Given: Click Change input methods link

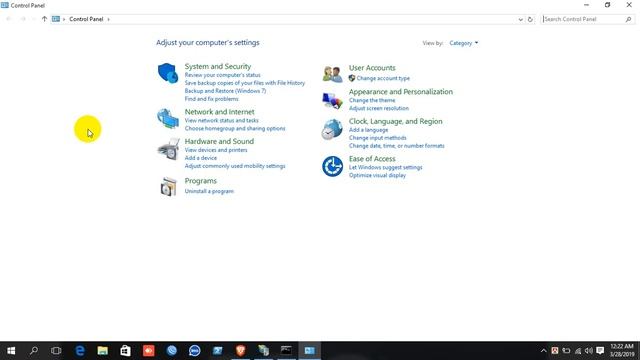Looking at the screenshot, I should (378, 138).
